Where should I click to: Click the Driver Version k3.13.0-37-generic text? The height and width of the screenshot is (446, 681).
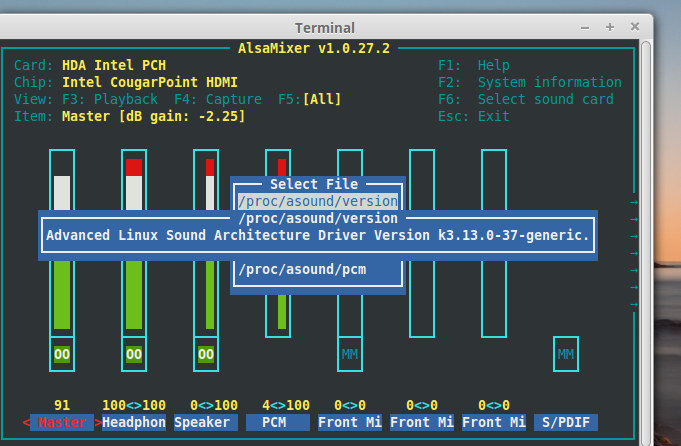[453, 235]
